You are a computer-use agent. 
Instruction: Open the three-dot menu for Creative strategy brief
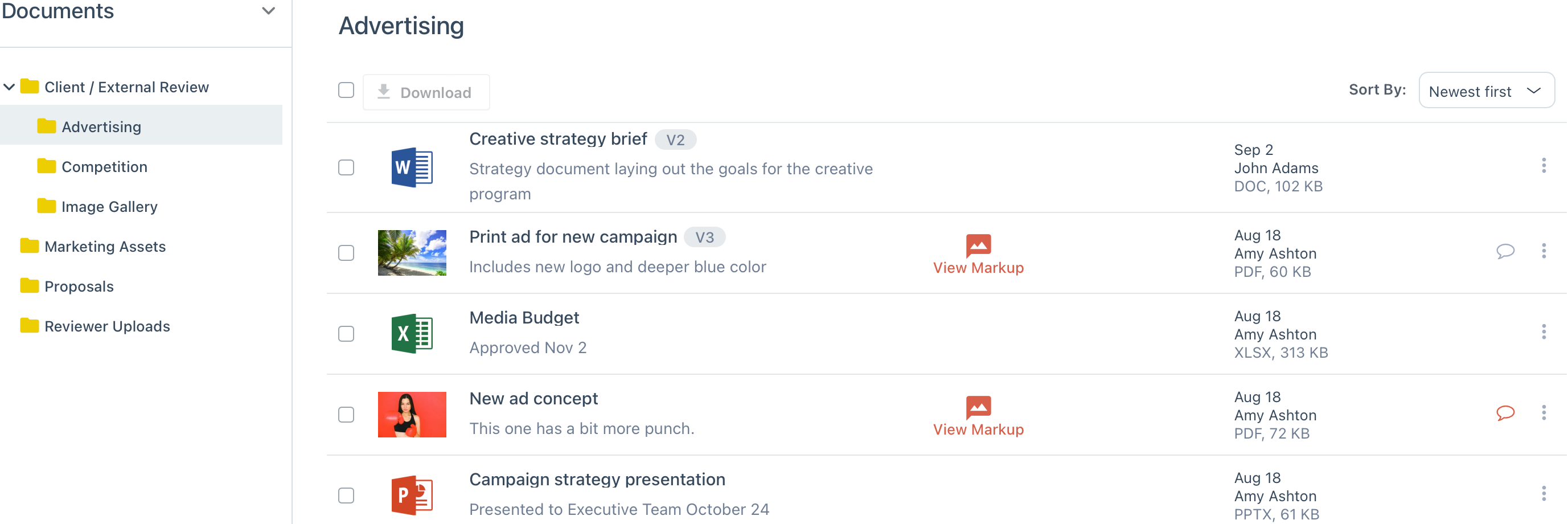click(x=1543, y=166)
